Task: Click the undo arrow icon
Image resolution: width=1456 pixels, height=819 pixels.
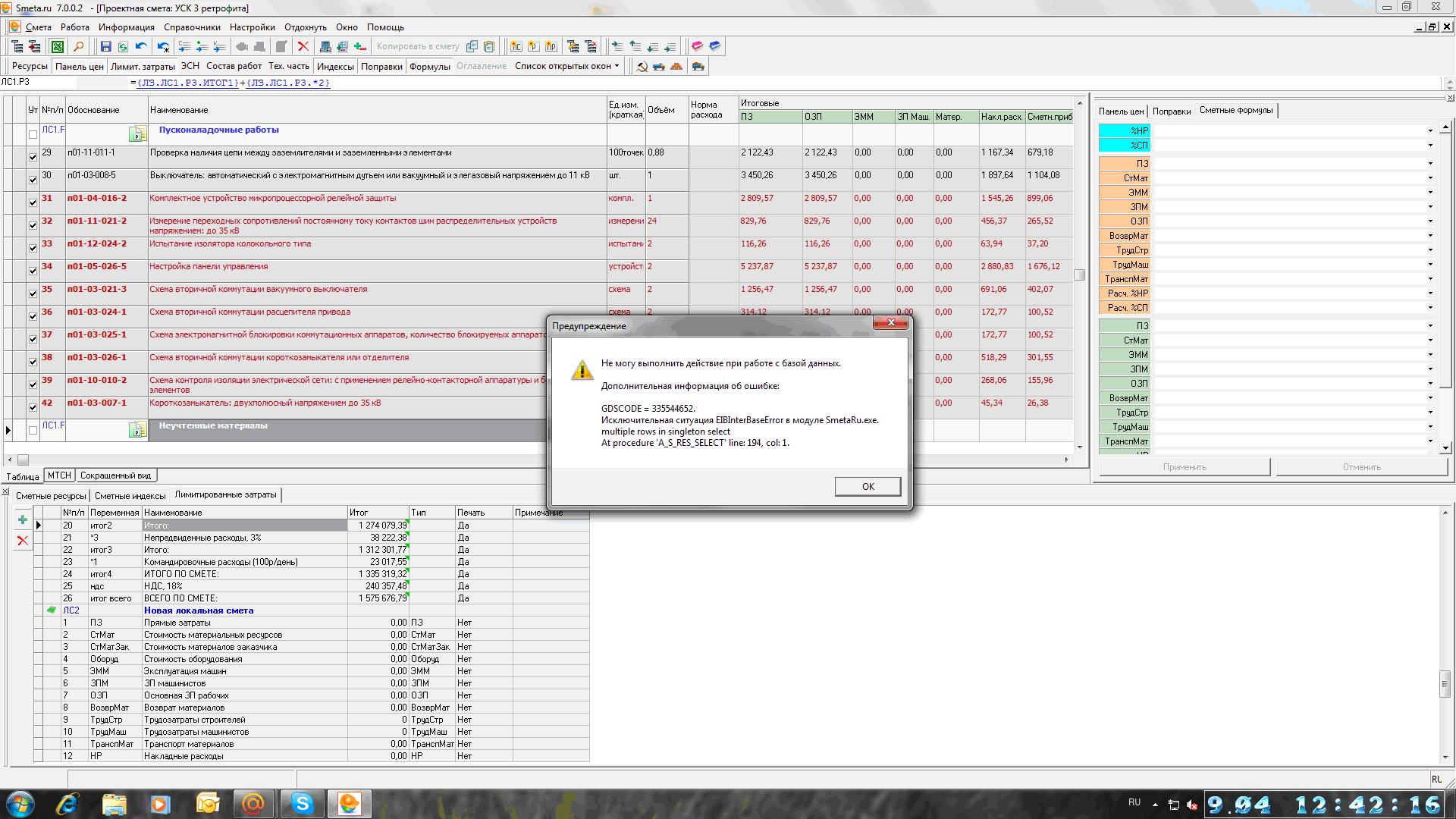Action: (x=141, y=46)
